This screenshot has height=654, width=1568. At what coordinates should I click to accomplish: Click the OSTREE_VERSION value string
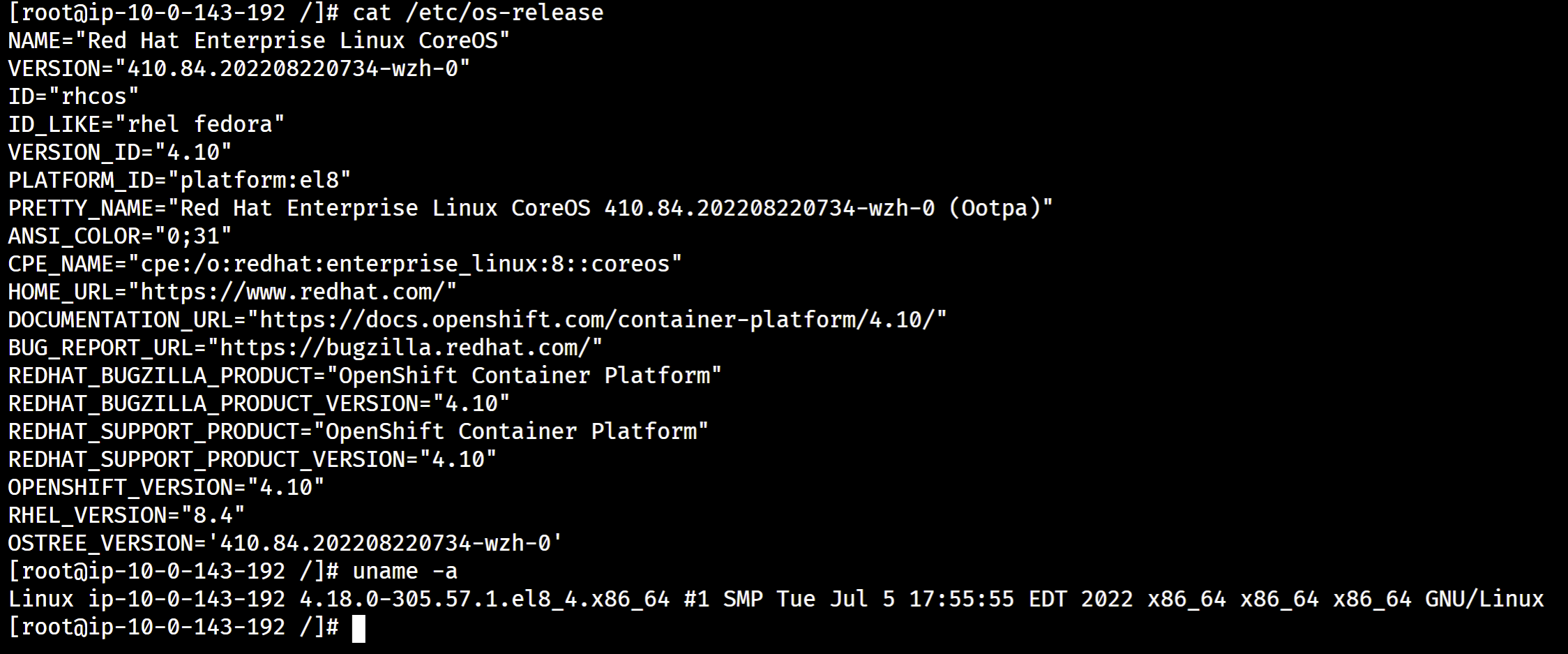tap(391, 543)
